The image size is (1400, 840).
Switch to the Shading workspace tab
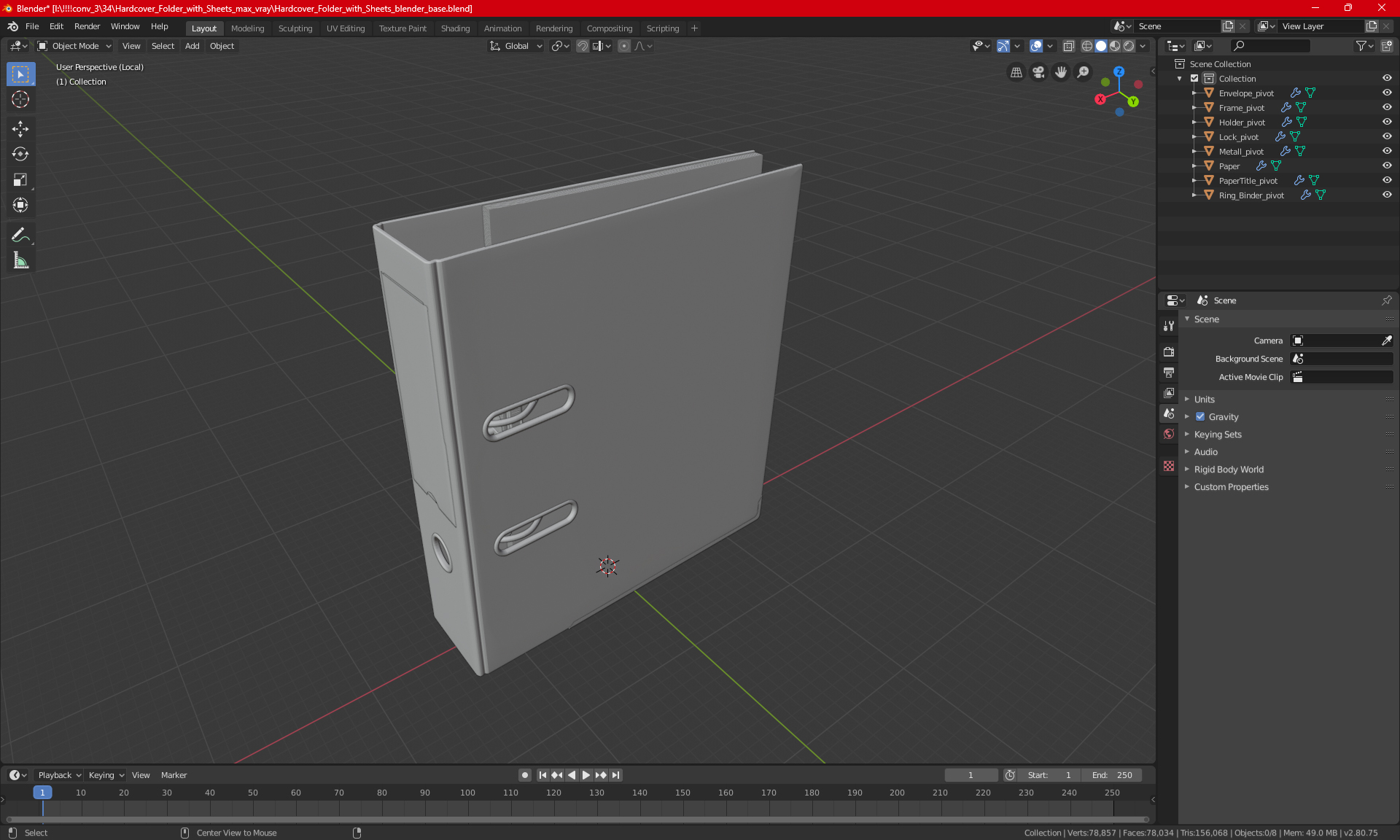455,28
